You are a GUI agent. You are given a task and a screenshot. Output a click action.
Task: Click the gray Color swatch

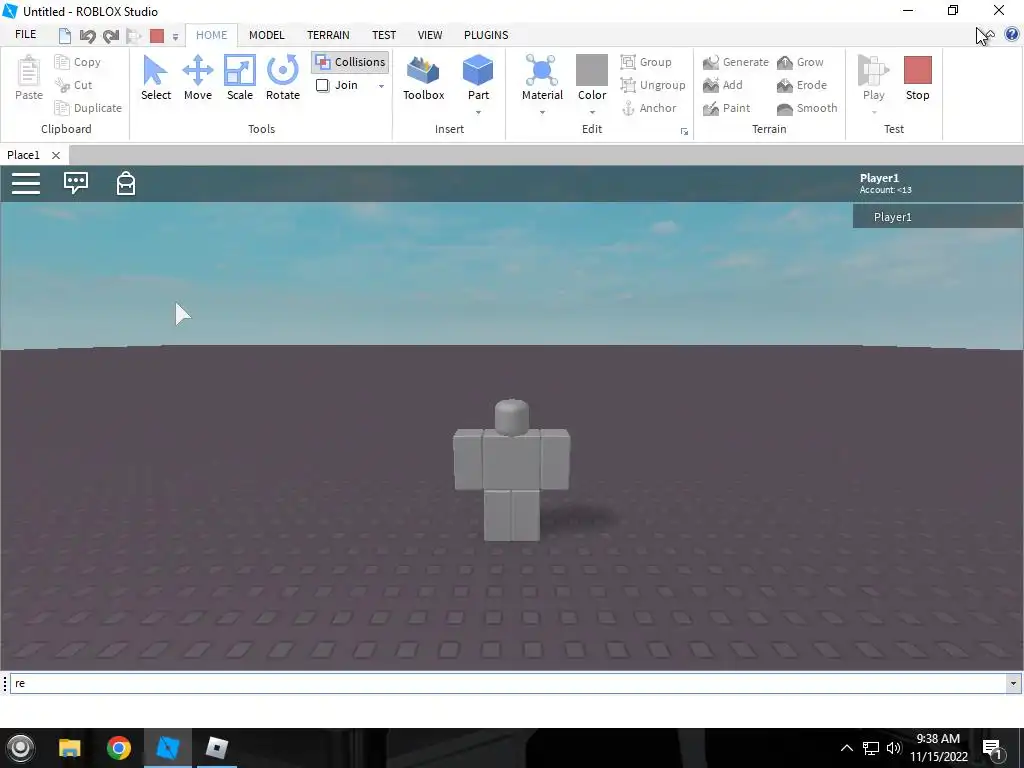tap(592, 71)
